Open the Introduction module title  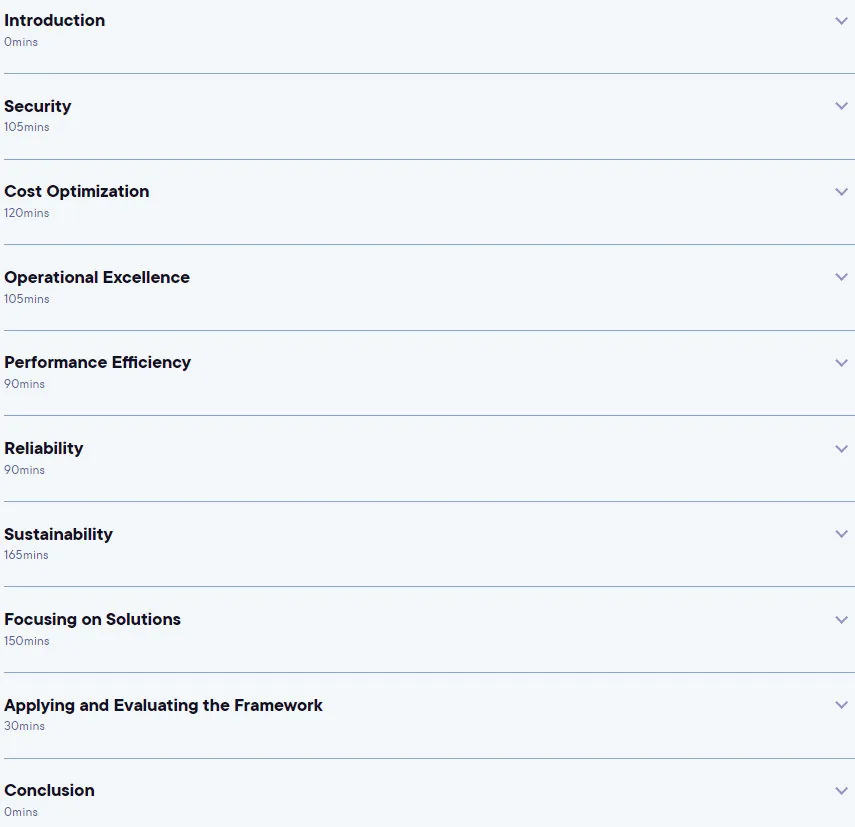(55, 20)
